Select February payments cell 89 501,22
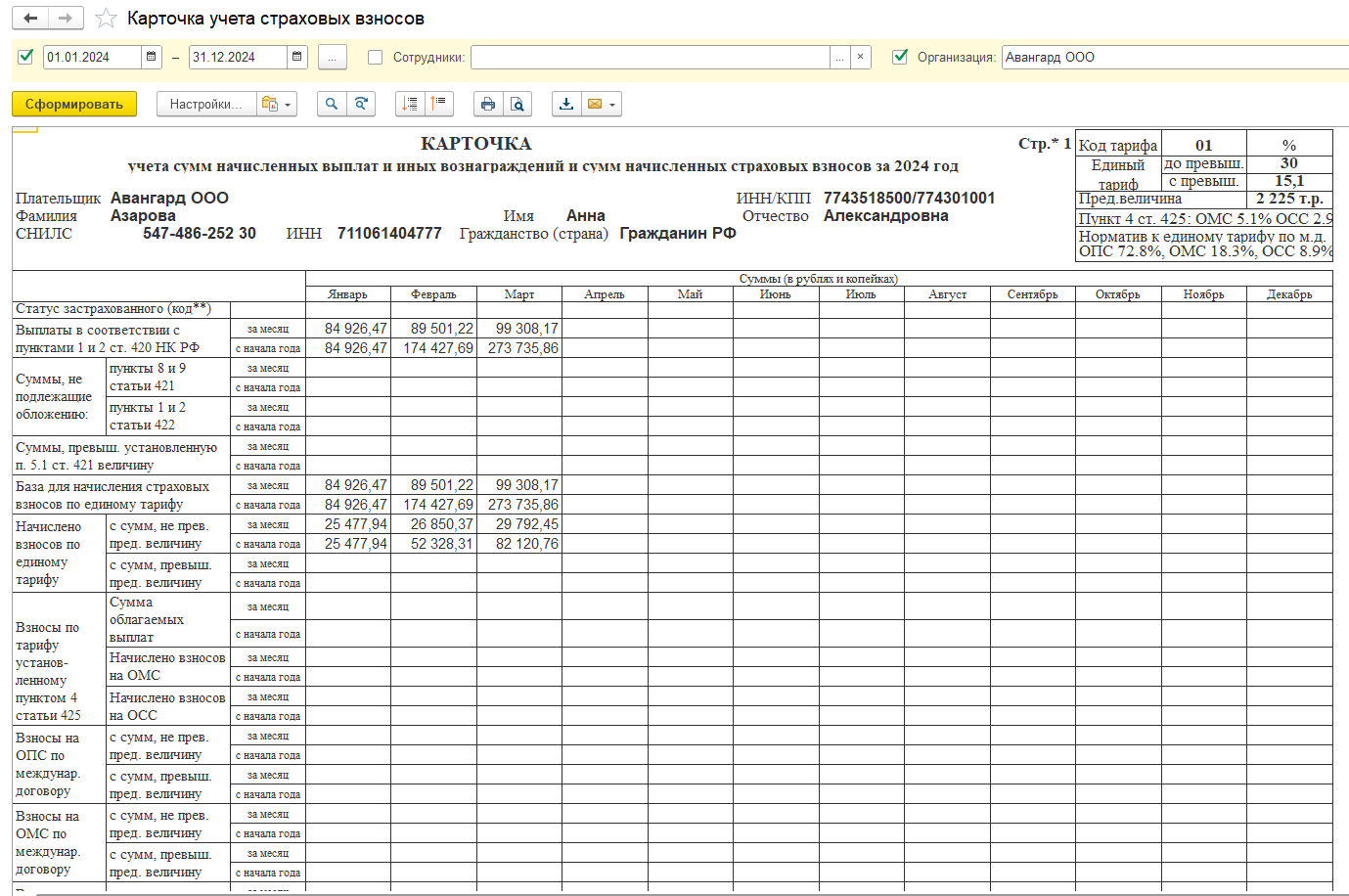 tap(434, 329)
